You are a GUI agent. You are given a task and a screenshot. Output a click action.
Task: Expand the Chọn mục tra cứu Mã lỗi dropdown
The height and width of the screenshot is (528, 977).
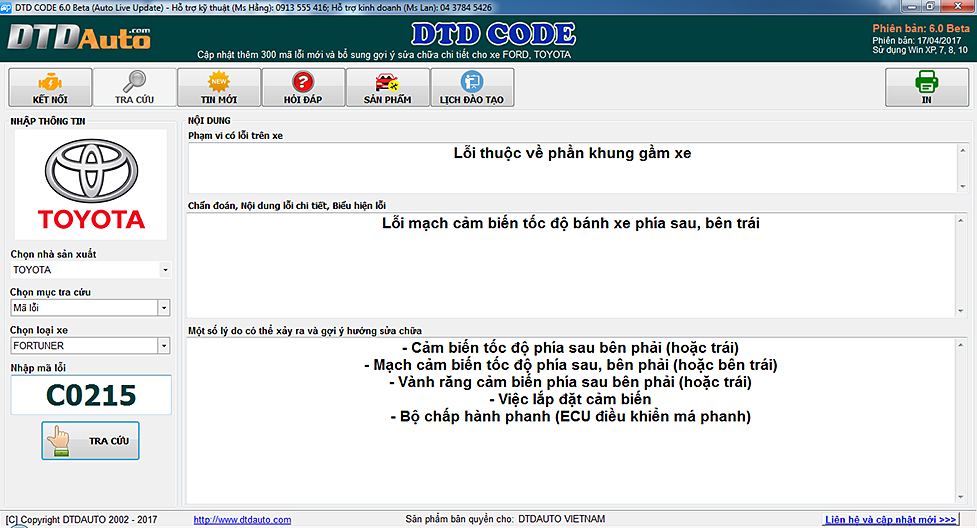click(x=164, y=308)
